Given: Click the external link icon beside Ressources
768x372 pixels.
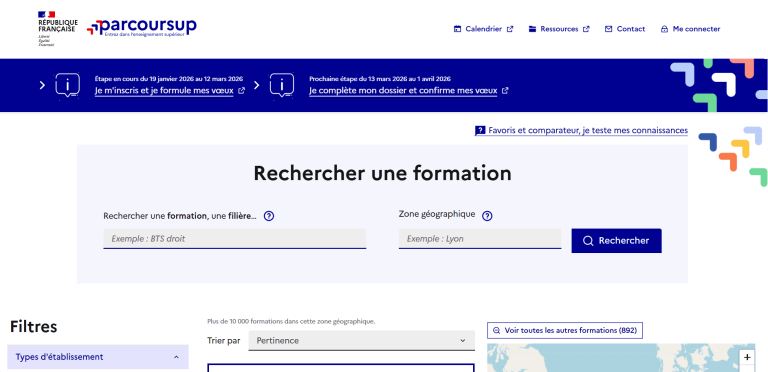Looking at the screenshot, I should pyautogui.click(x=586, y=29).
